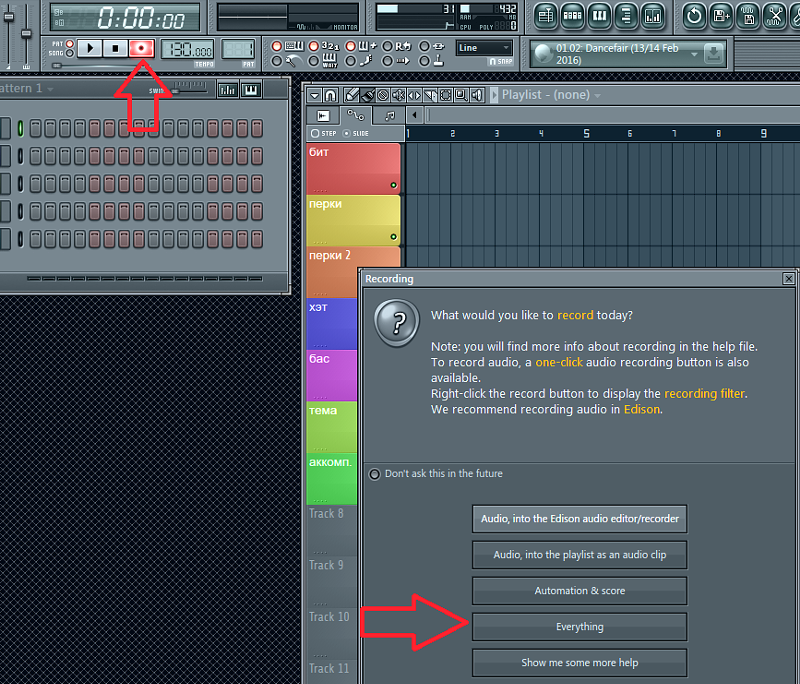Open the Step Sequencer shortcut icon
The image size is (800, 684).
(572, 16)
